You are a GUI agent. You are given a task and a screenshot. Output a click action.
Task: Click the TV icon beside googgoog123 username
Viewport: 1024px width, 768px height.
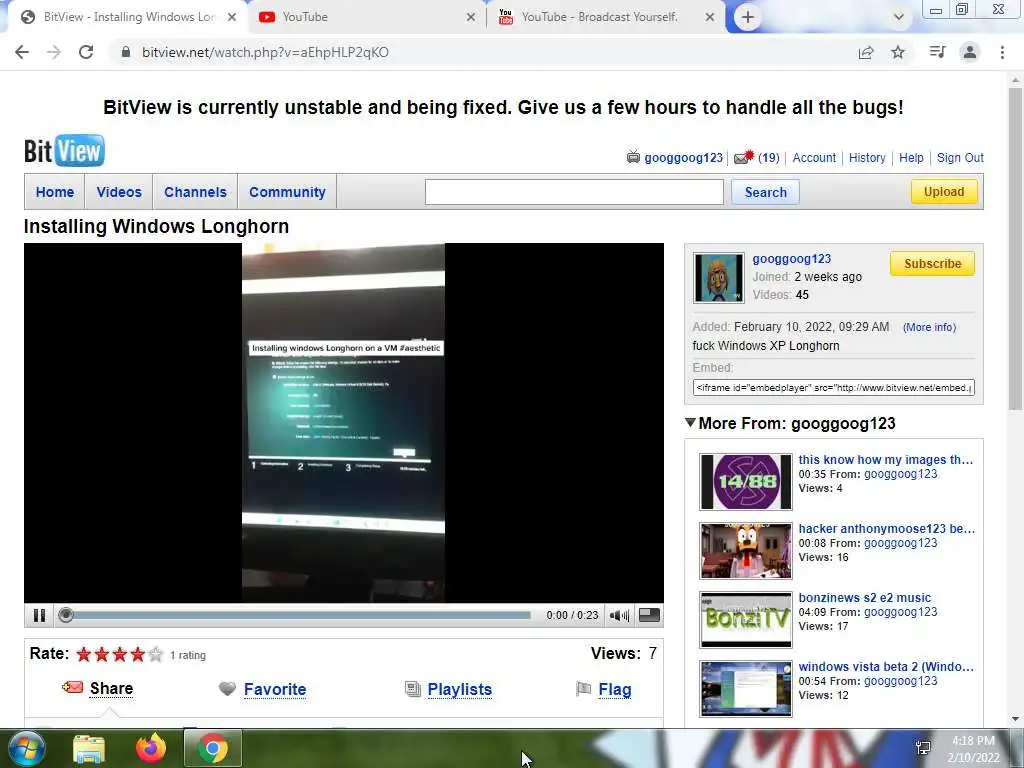point(633,157)
